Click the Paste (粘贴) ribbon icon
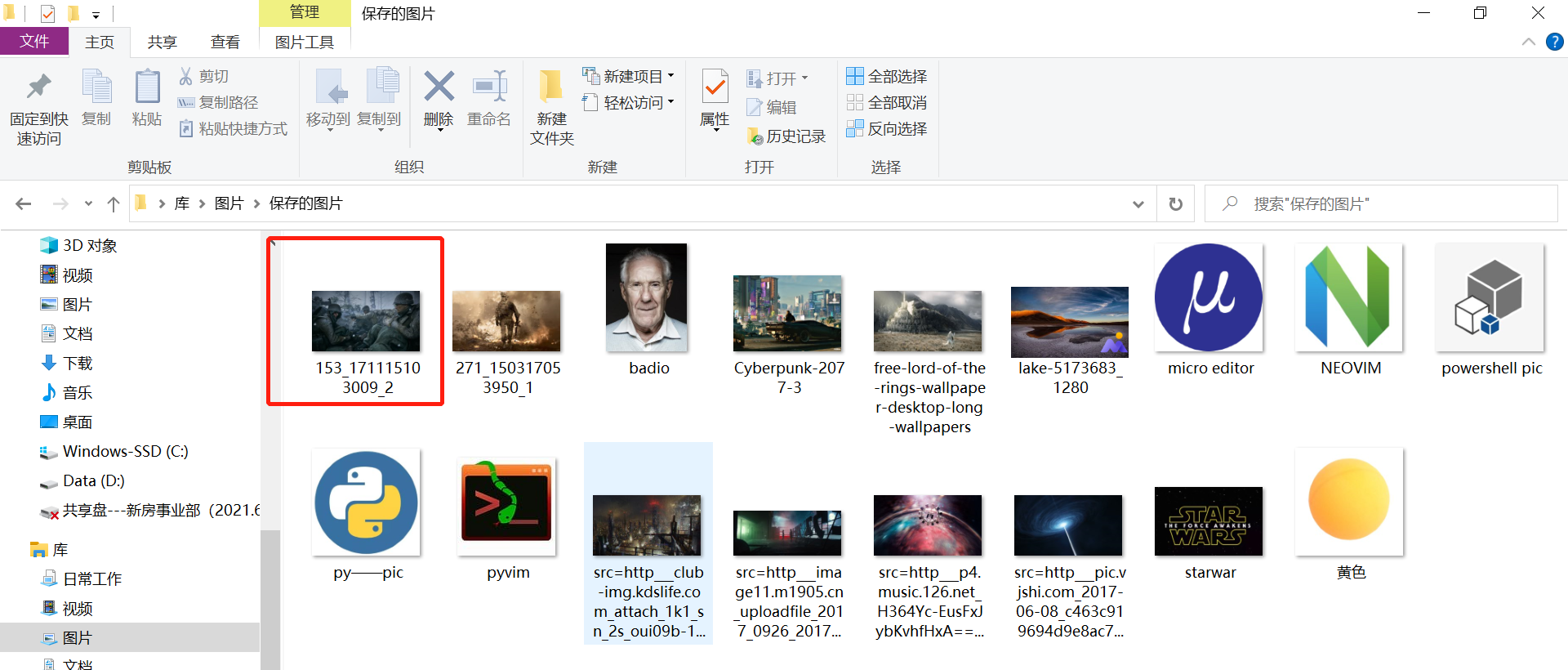This screenshot has width=1568, height=670. (x=147, y=98)
